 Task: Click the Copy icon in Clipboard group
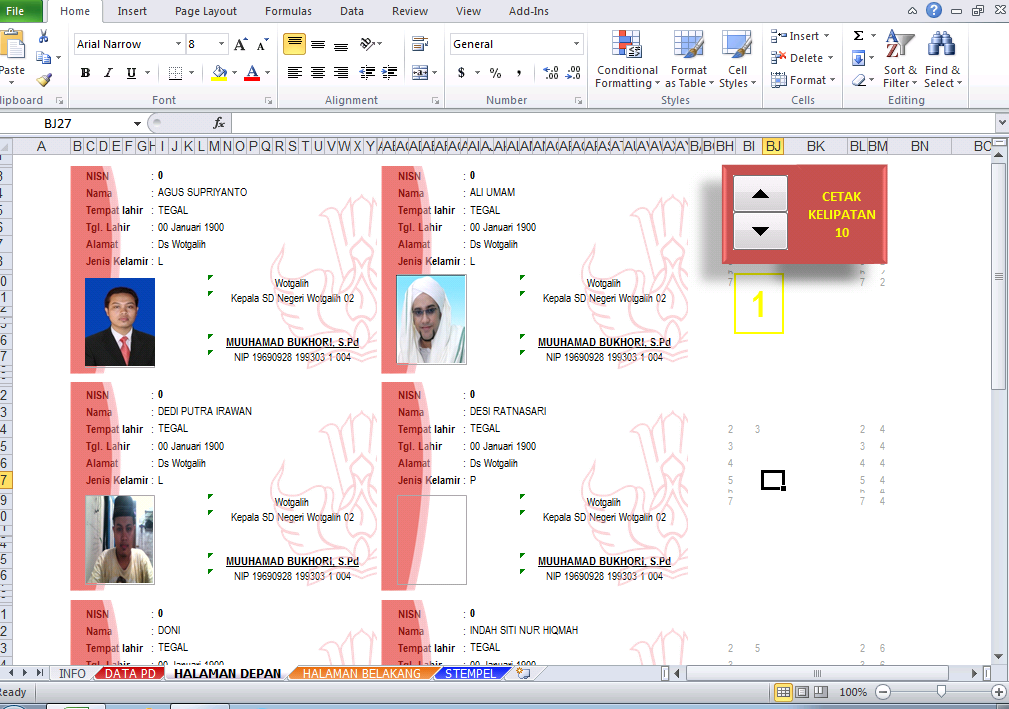click(x=44, y=58)
